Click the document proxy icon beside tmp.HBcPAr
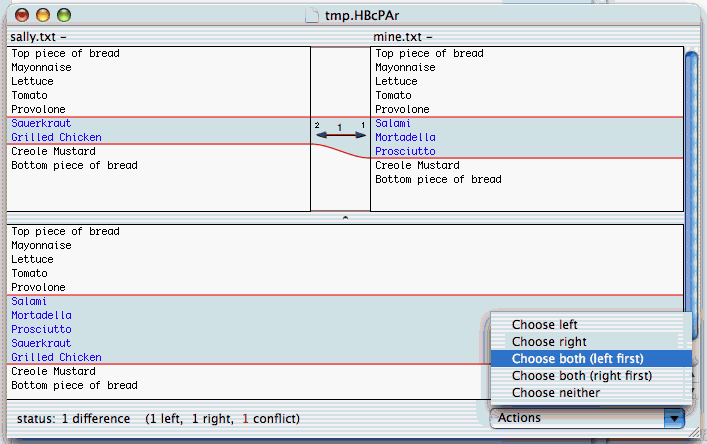The width and height of the screenshot is (707, 444). 312,15
